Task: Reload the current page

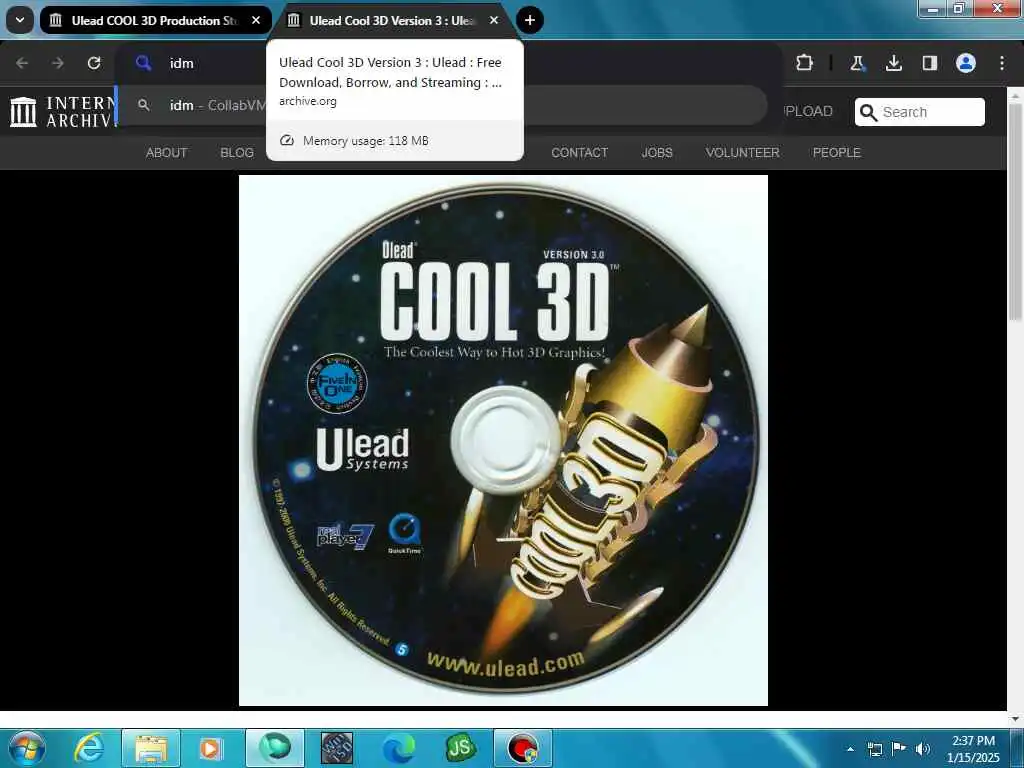Action: (x=94, y=63)
